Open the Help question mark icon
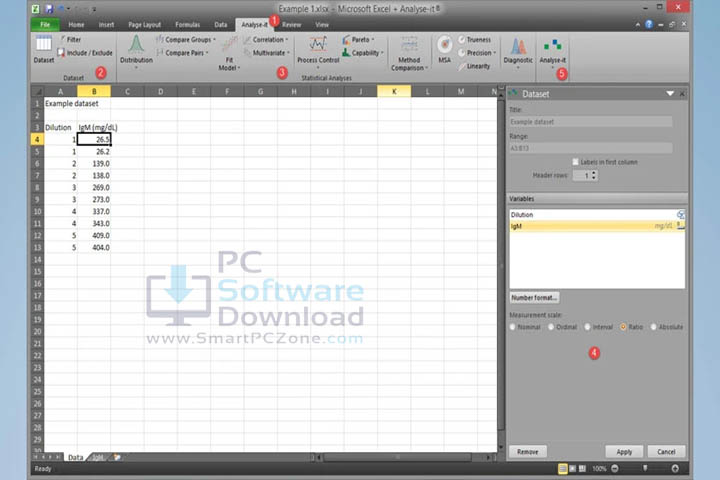This screenshot has height=480, width=720. tap(648, 24)
